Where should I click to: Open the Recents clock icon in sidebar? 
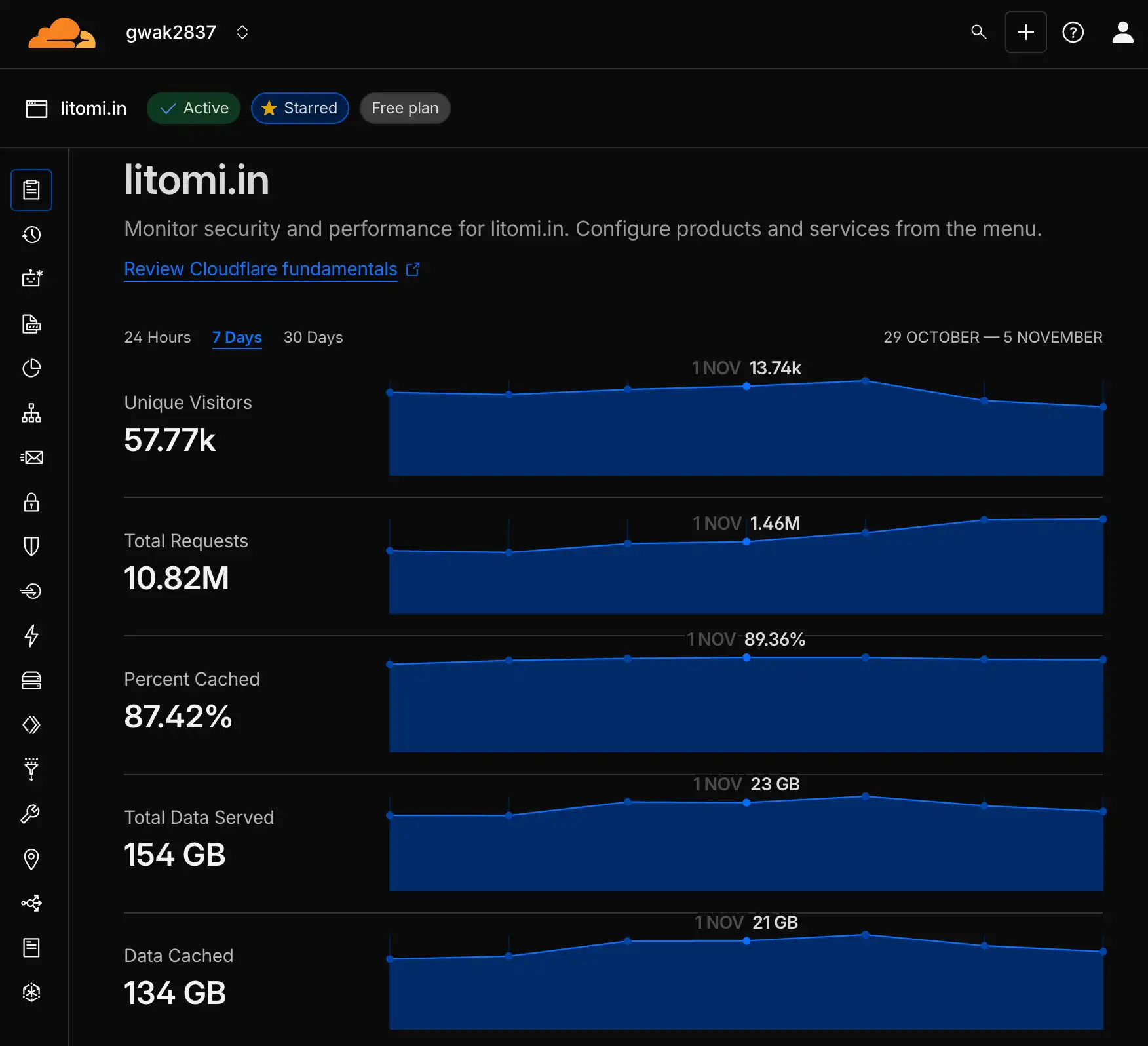tap(31, 235)
